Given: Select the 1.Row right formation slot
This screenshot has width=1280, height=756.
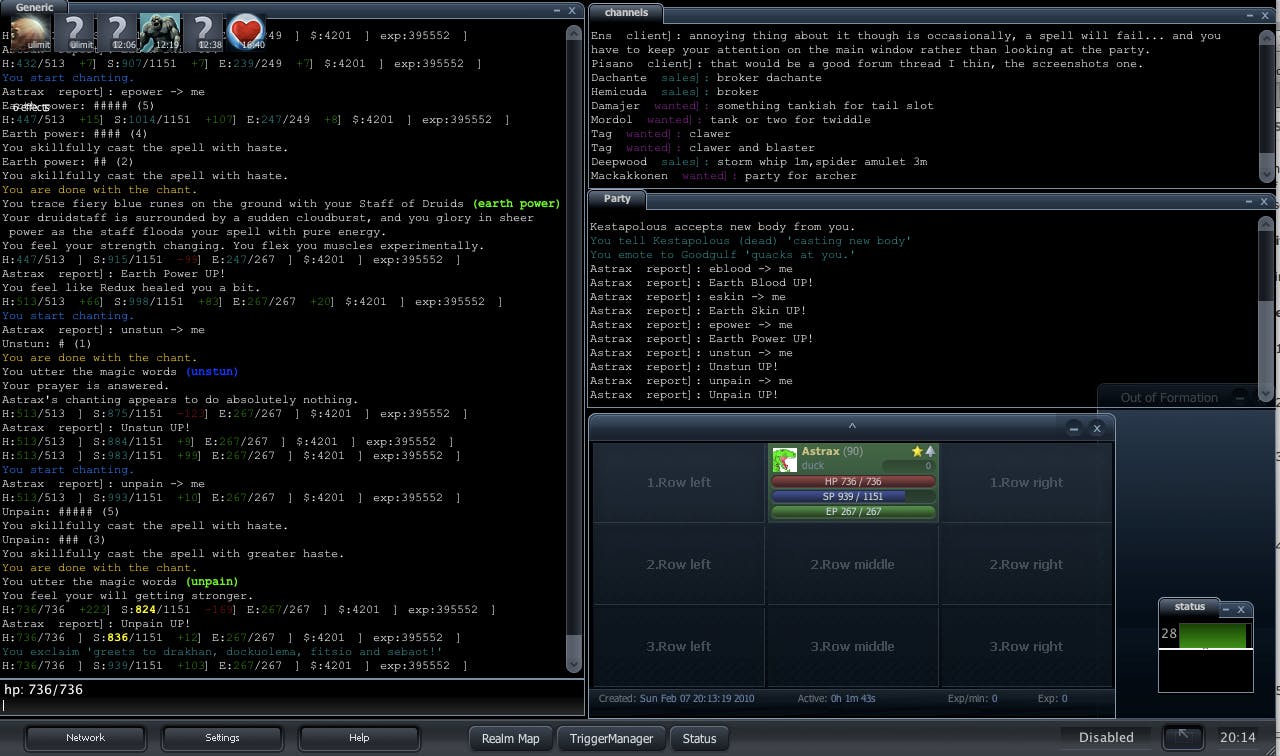Looking at the screenshot, I should pos(1026,482).
